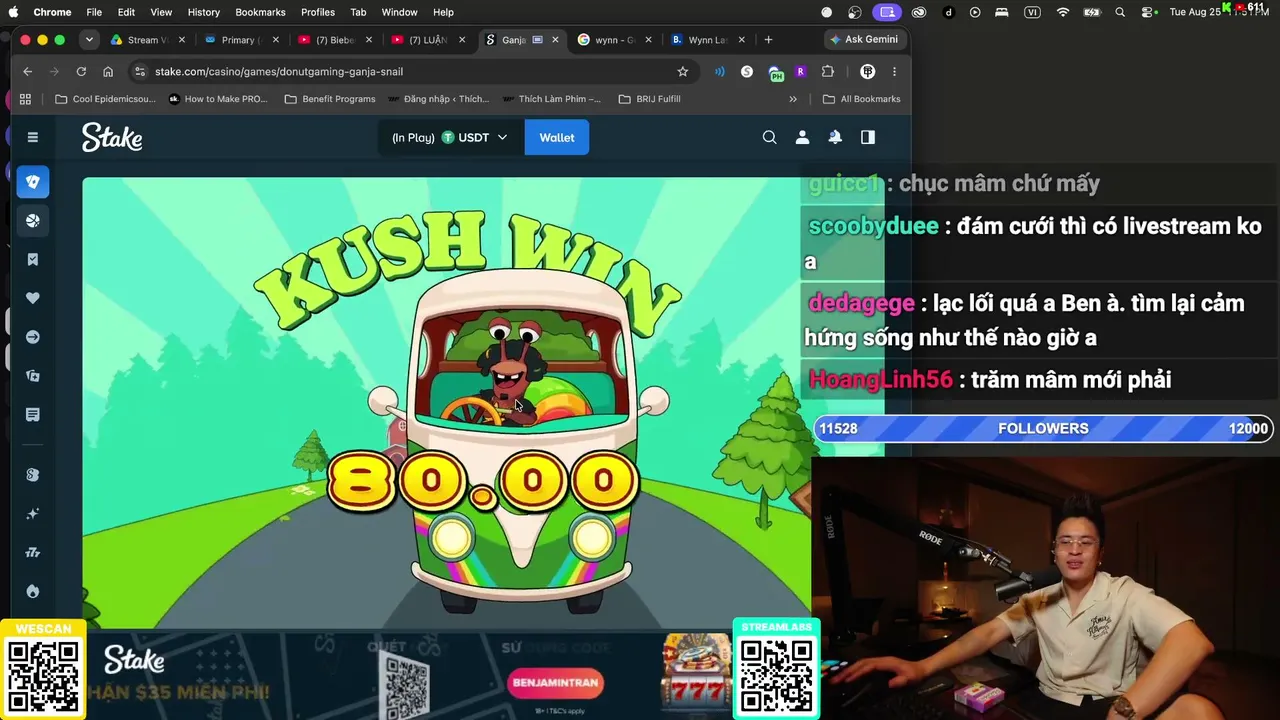Open the Chrome app menu in menu bar
The image size is (1280, 720).
click(x=52, y=12)
